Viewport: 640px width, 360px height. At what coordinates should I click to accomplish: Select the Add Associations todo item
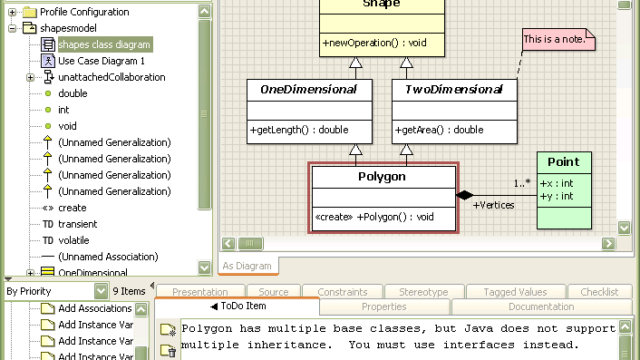pos(95,308)
